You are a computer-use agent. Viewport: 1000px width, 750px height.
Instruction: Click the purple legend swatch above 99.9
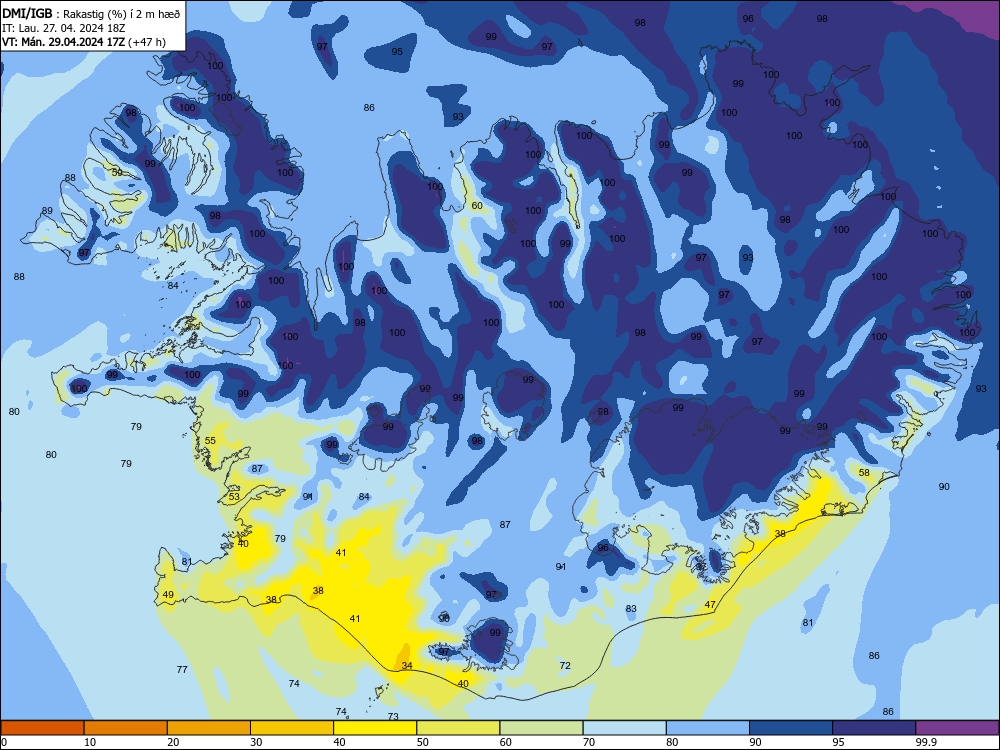pyautogui.click(x=957, y=728)
